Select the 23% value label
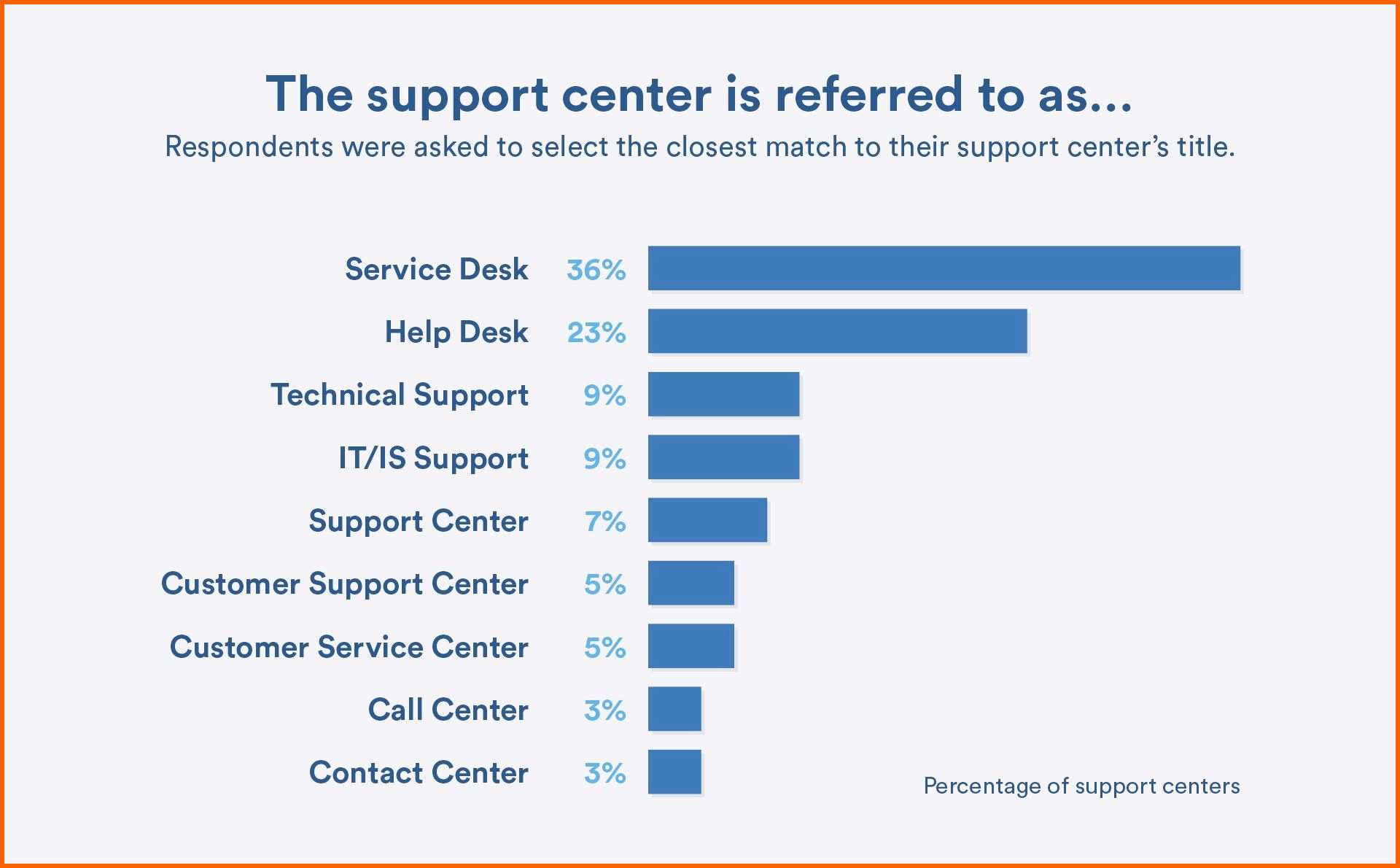 596,333
